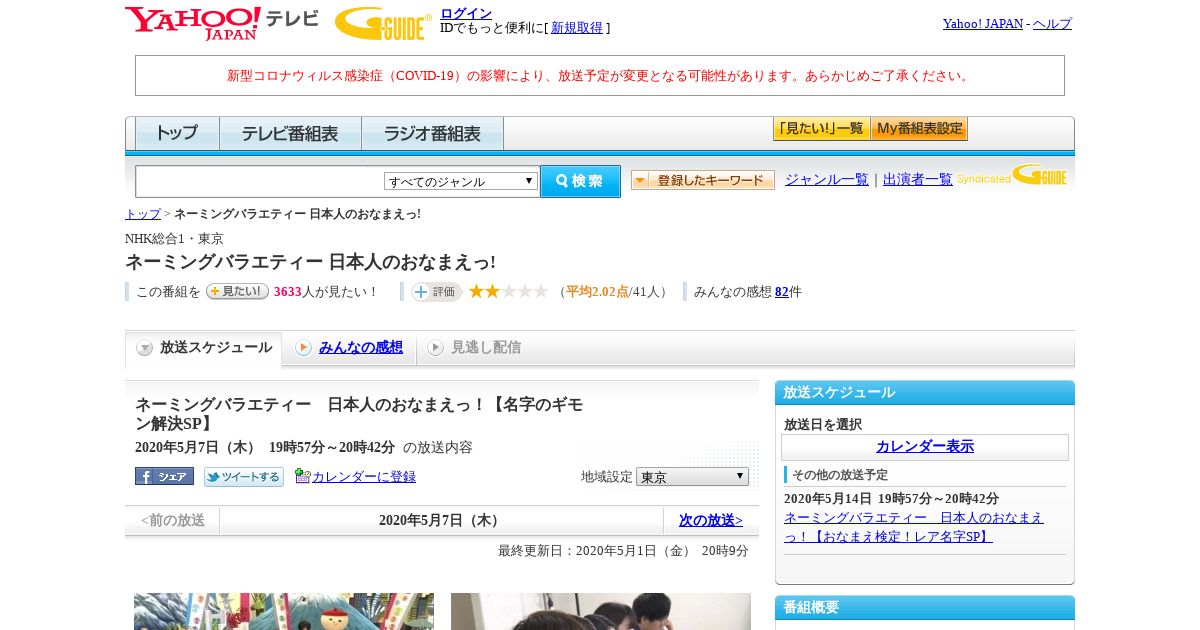This screenshot has width=1200, height=630.
Task: Share on Facebook with シェア button
Action: coord(164,476)
